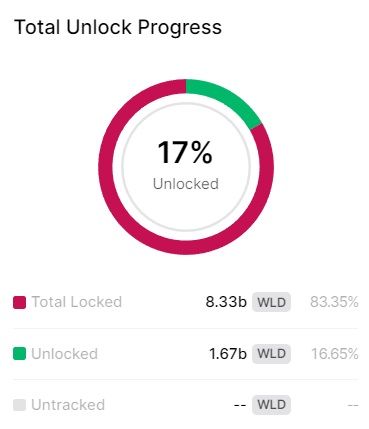Screen dimensions: 369x429
Task: Click the red Total Locked color swatch
Action: [x=19, y=302]
